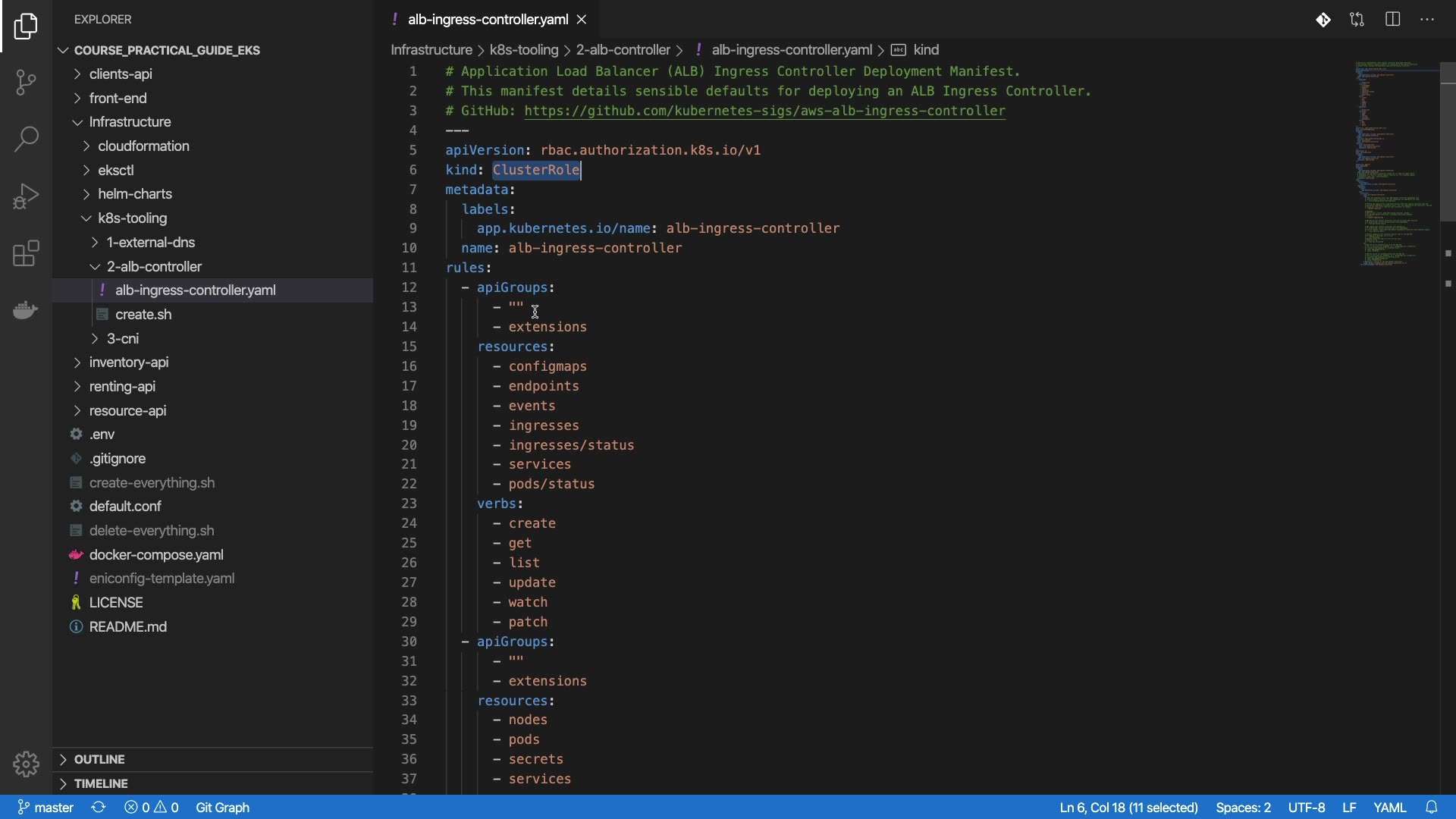
Task: Click the editor vertical scrollbar thumb
Action: tap(1448, 140)
